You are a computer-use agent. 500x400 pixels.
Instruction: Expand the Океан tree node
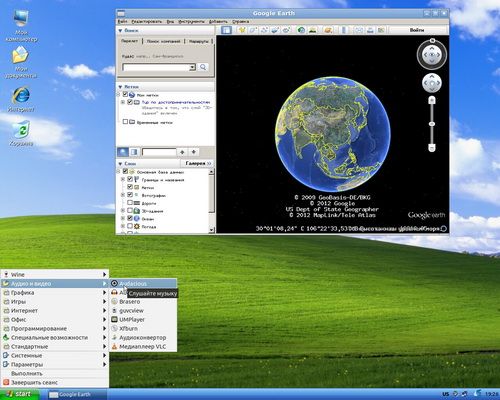pyautogui.click(x=123, y=218)
